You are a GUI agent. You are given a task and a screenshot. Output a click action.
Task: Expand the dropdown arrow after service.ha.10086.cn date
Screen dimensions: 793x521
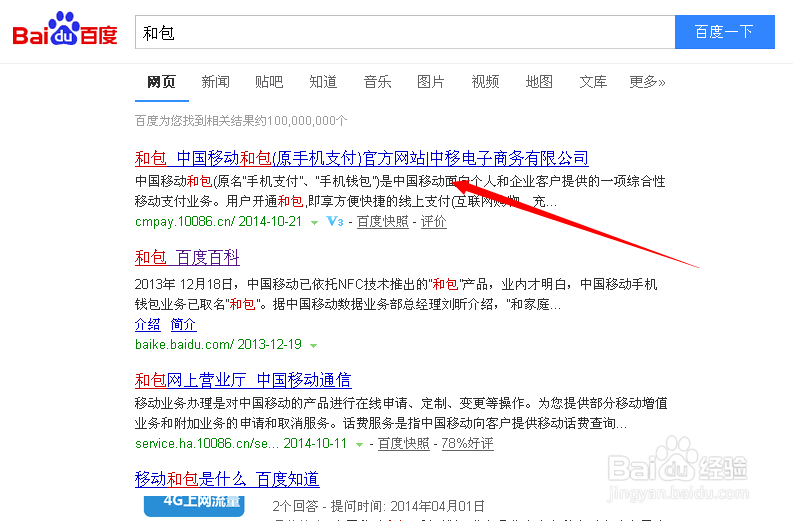(359, 445)
